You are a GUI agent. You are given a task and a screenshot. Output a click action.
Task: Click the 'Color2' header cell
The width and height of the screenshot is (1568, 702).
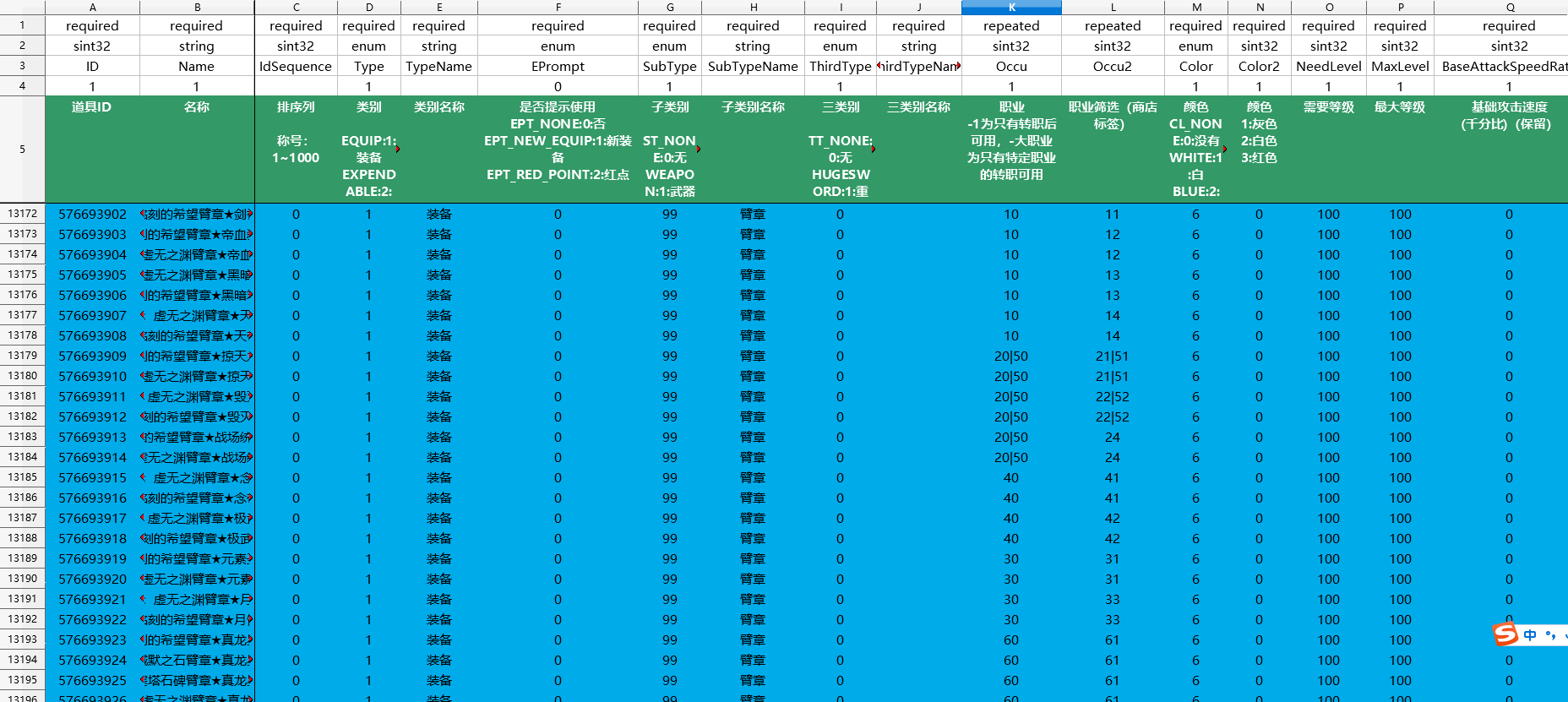click(x=1259, y=66)
